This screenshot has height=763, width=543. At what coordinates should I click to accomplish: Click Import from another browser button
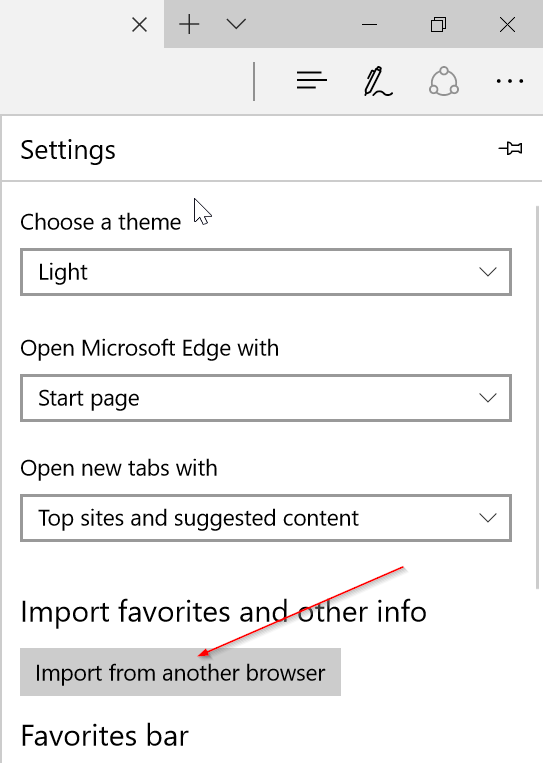coord(181,672)
